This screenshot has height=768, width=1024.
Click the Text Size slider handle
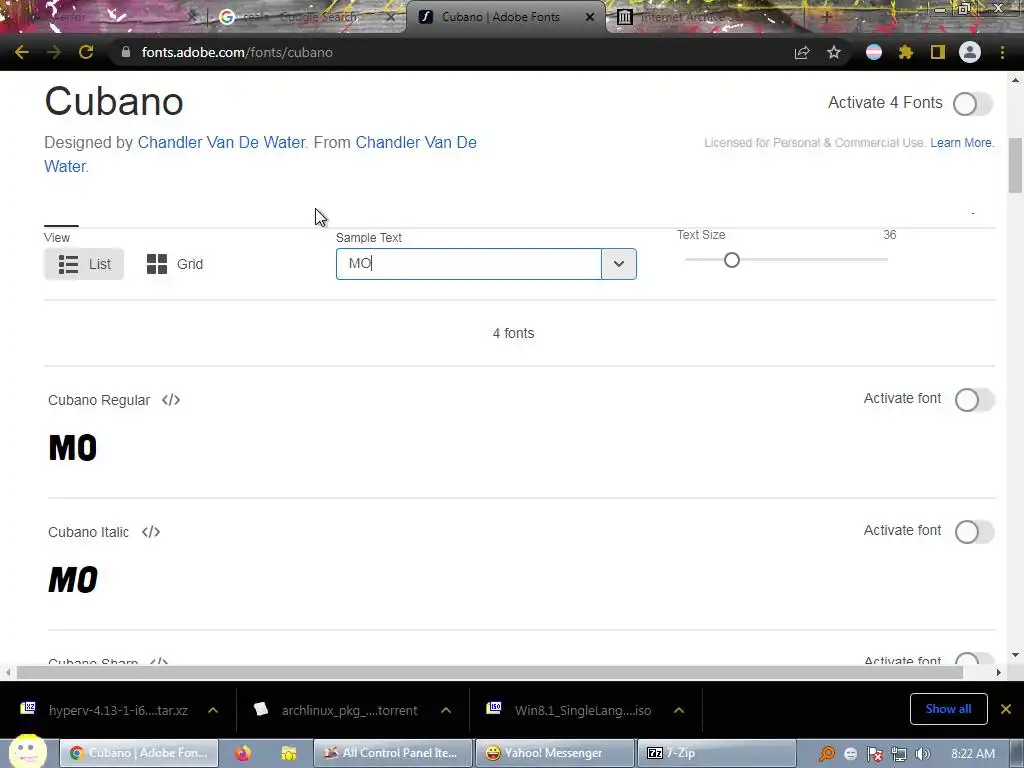pyautogui.click(x=731, y=260)
